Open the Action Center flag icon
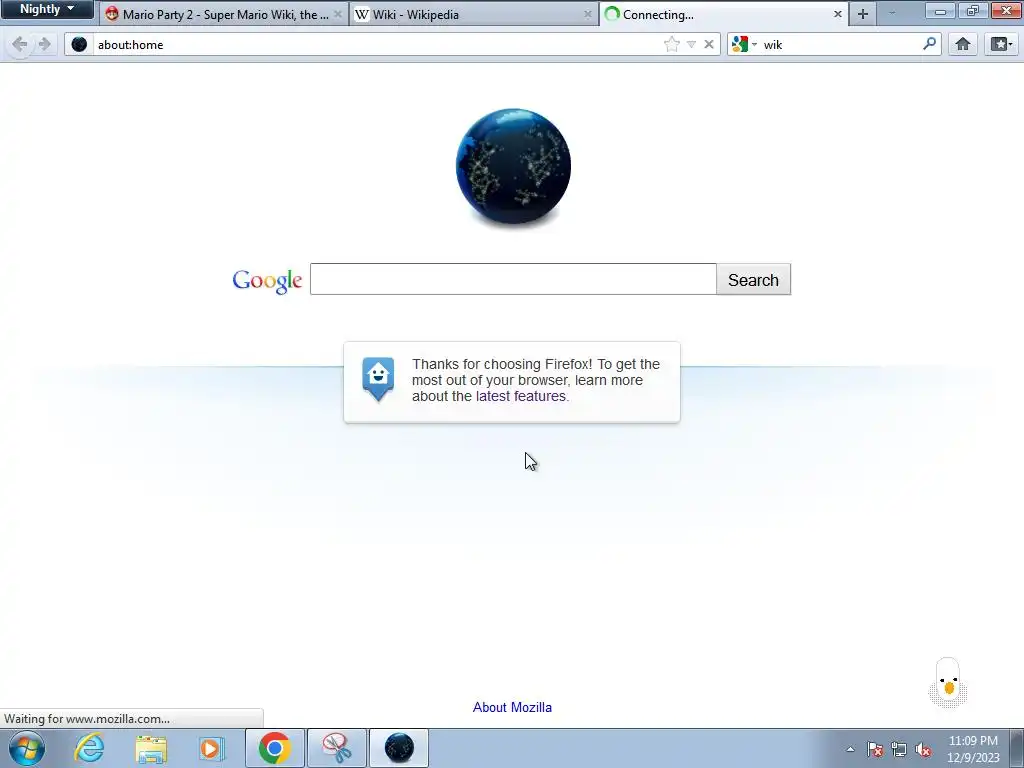The height and width of the screenshot is (768, 1024). click(x=874, y=749)
